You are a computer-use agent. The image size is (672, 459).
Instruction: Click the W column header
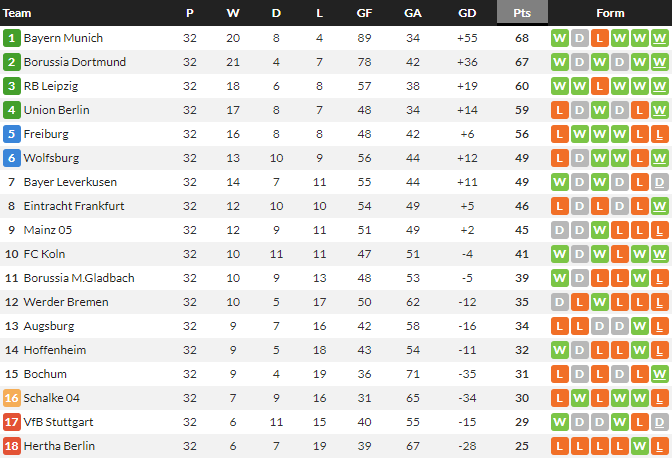point(233,13)
